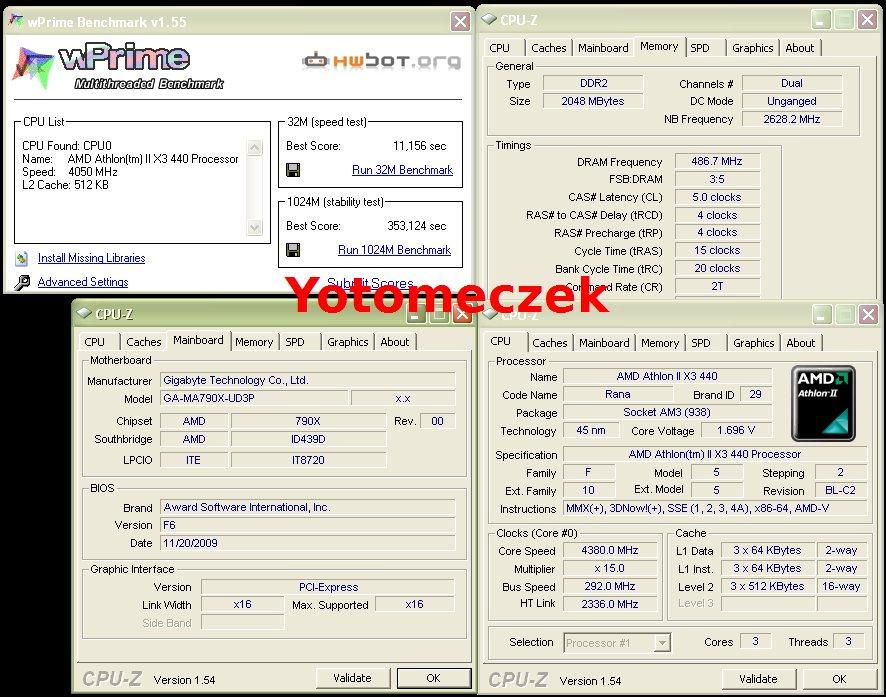Screen dimensions: 886x697
Task: Select SPD tab in Mainboard window
Action: [294, 342]
